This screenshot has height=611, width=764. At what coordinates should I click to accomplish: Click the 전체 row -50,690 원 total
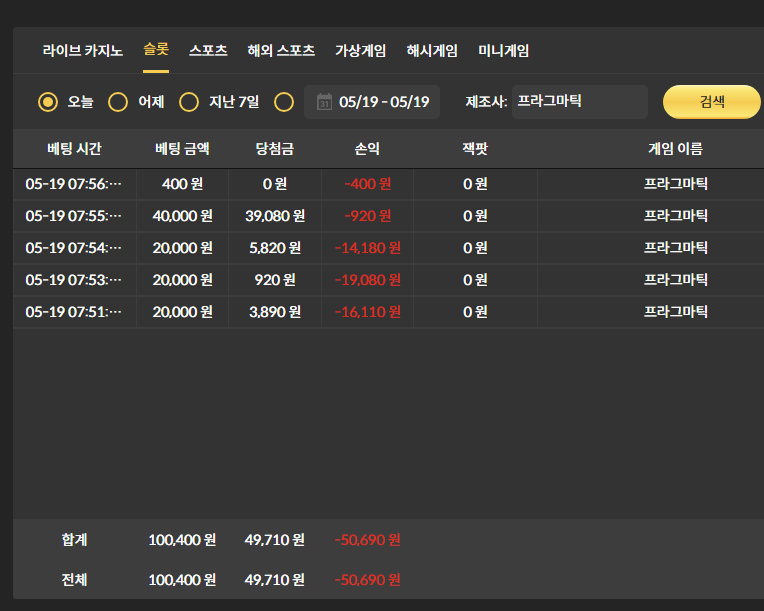(x=367, y=580)
